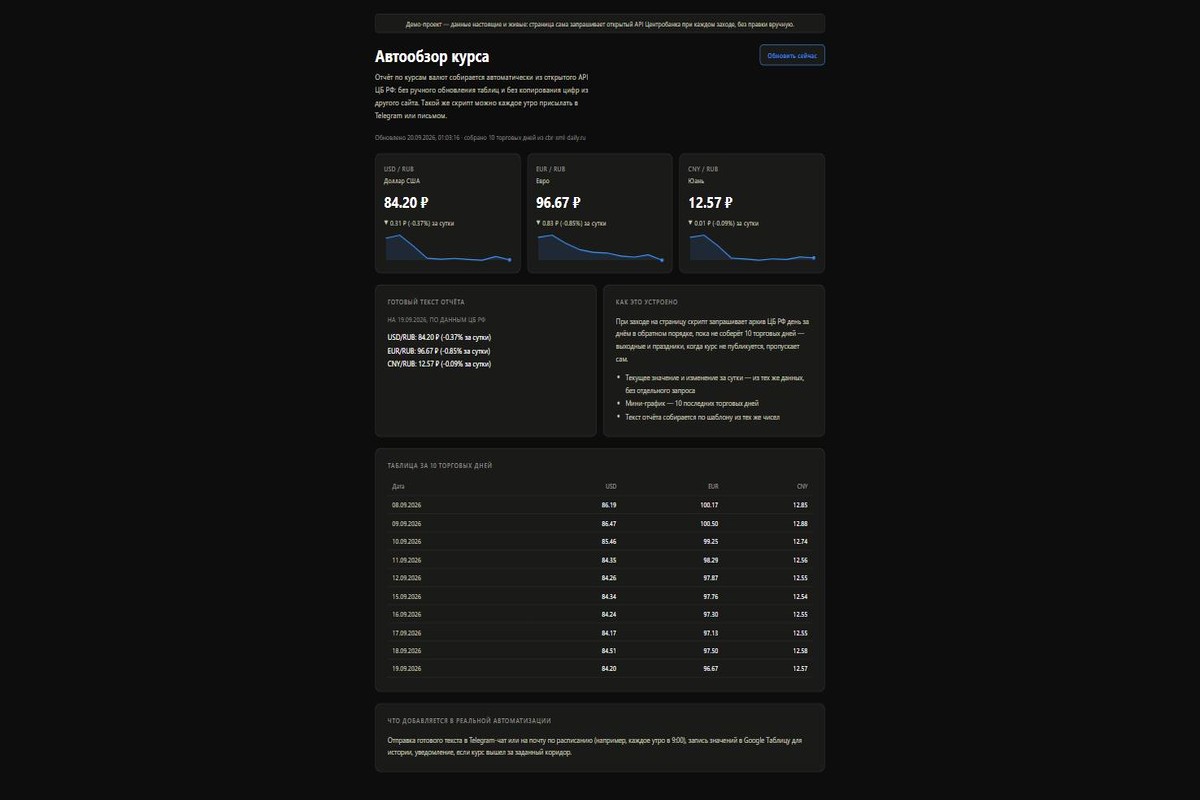Click the CNY / RUB card sparkline chart
Screen dimensions: 1200x800
pyautogui.click(x=752, y=247)
